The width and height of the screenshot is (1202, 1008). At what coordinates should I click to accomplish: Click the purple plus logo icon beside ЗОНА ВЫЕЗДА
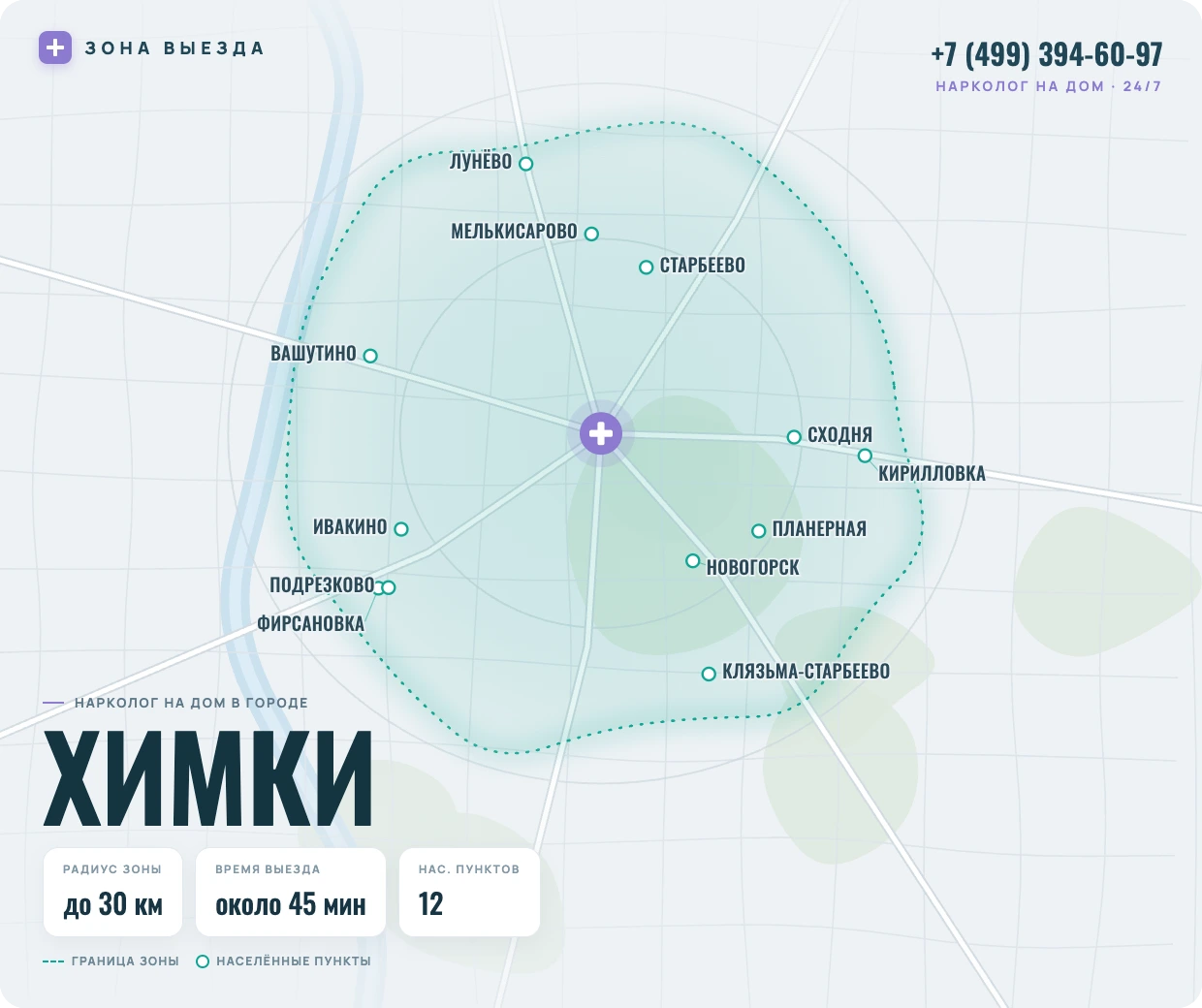tap(55, 47)
